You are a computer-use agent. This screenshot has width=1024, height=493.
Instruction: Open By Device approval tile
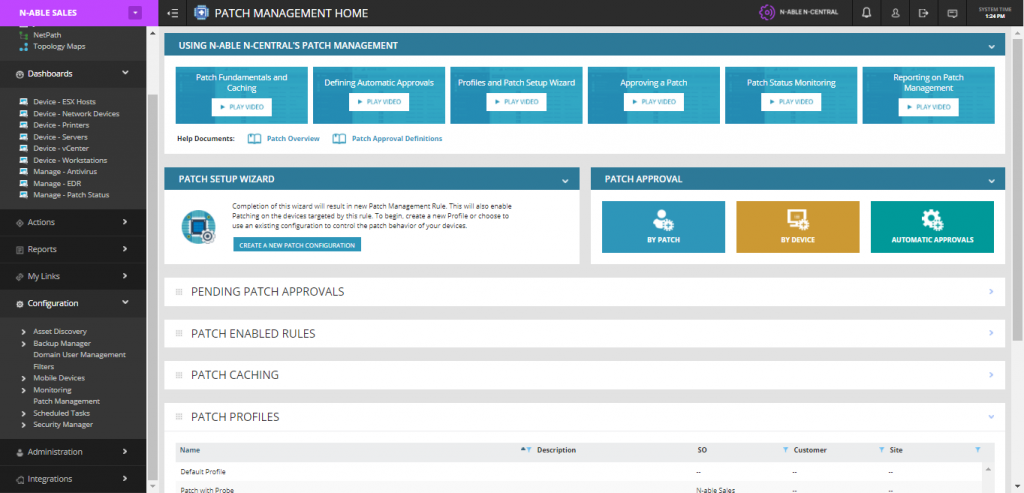[798, 227]
